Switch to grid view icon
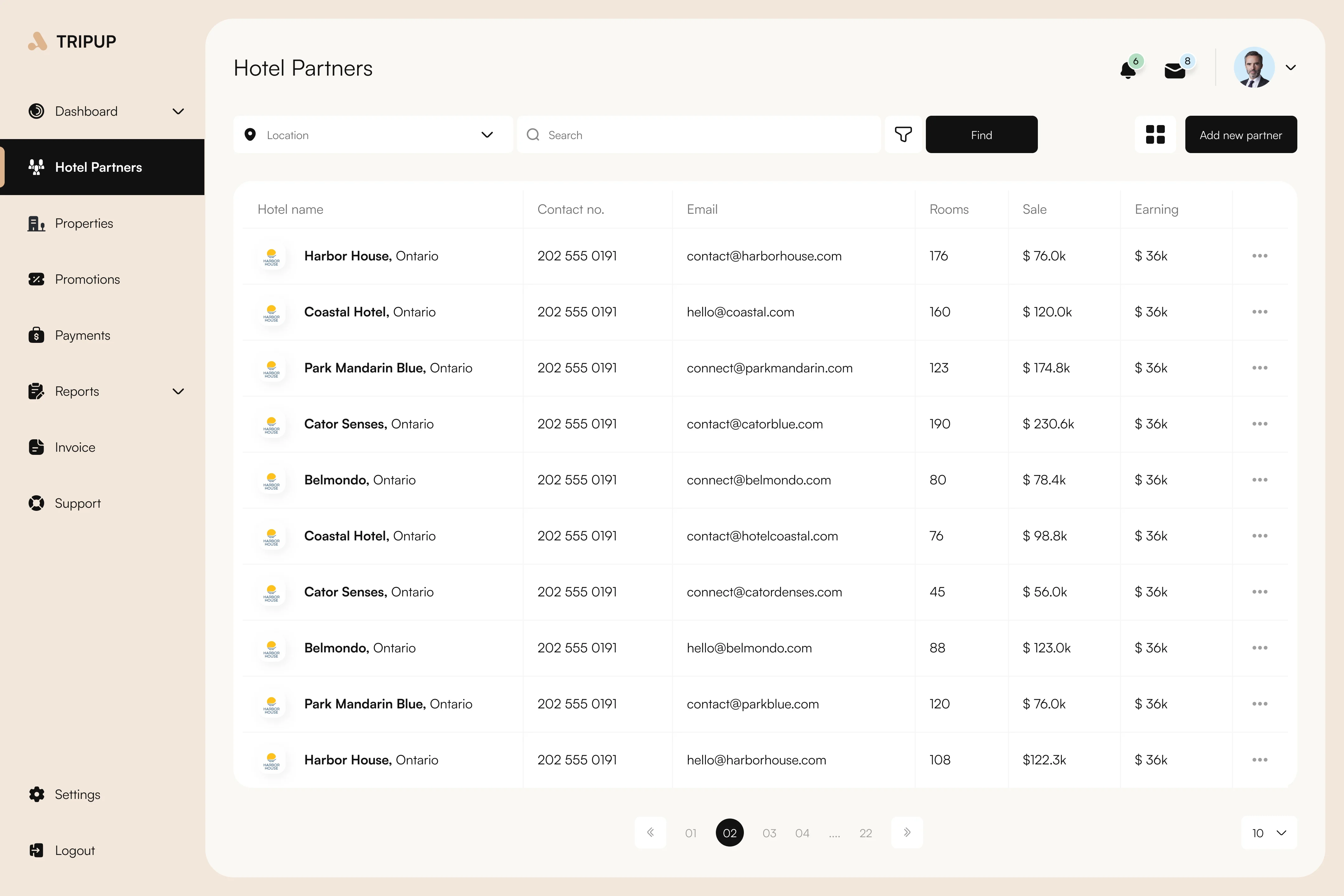 point(1155,135)
